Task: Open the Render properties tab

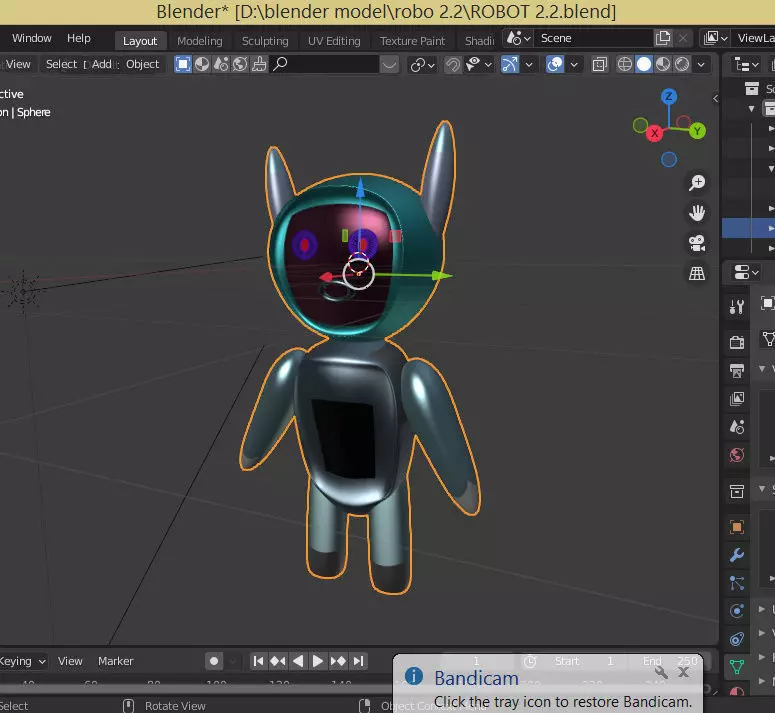Action: 736,342
